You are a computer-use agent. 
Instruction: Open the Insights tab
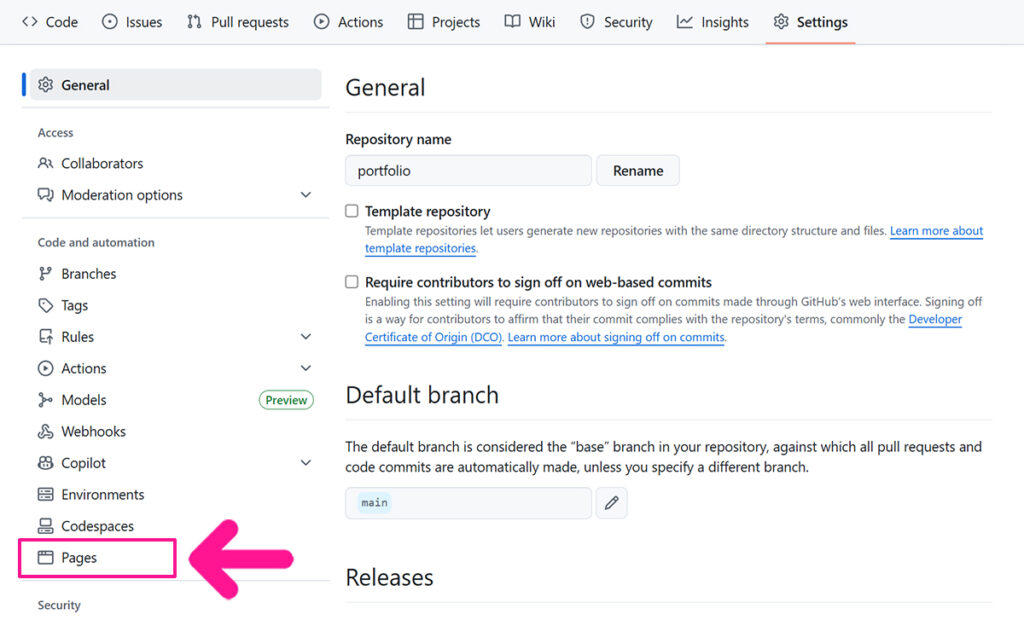pyautogui.click(x=713, y=22)
